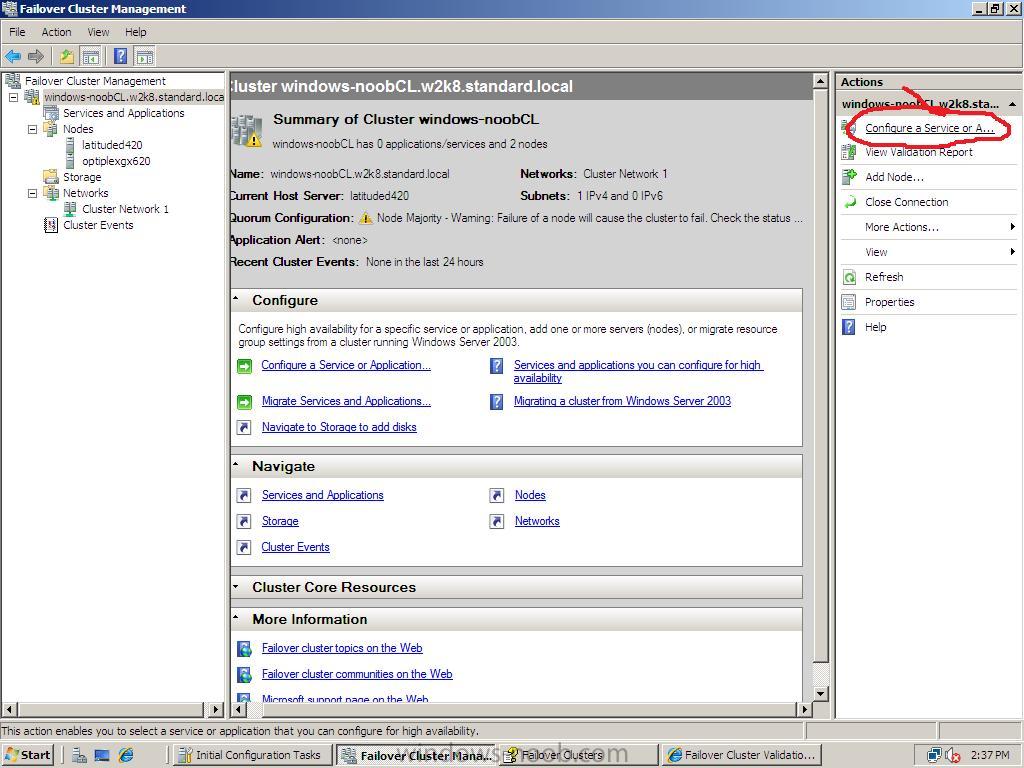Expand the View submenu in Actions pane
This screenshot has width=1024, height=768.
tap(1012, 251)
